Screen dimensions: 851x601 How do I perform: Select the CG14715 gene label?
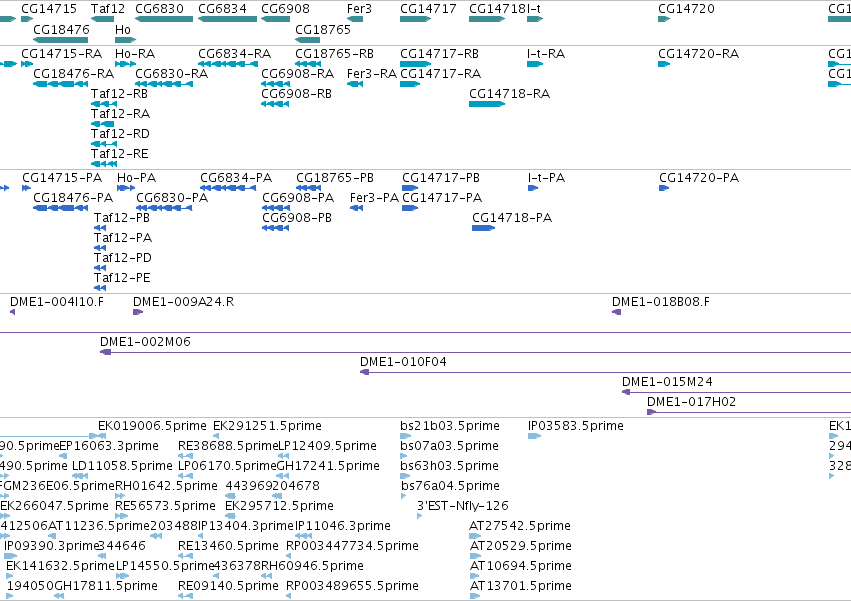pyautogui.click(x=49, y=9)
